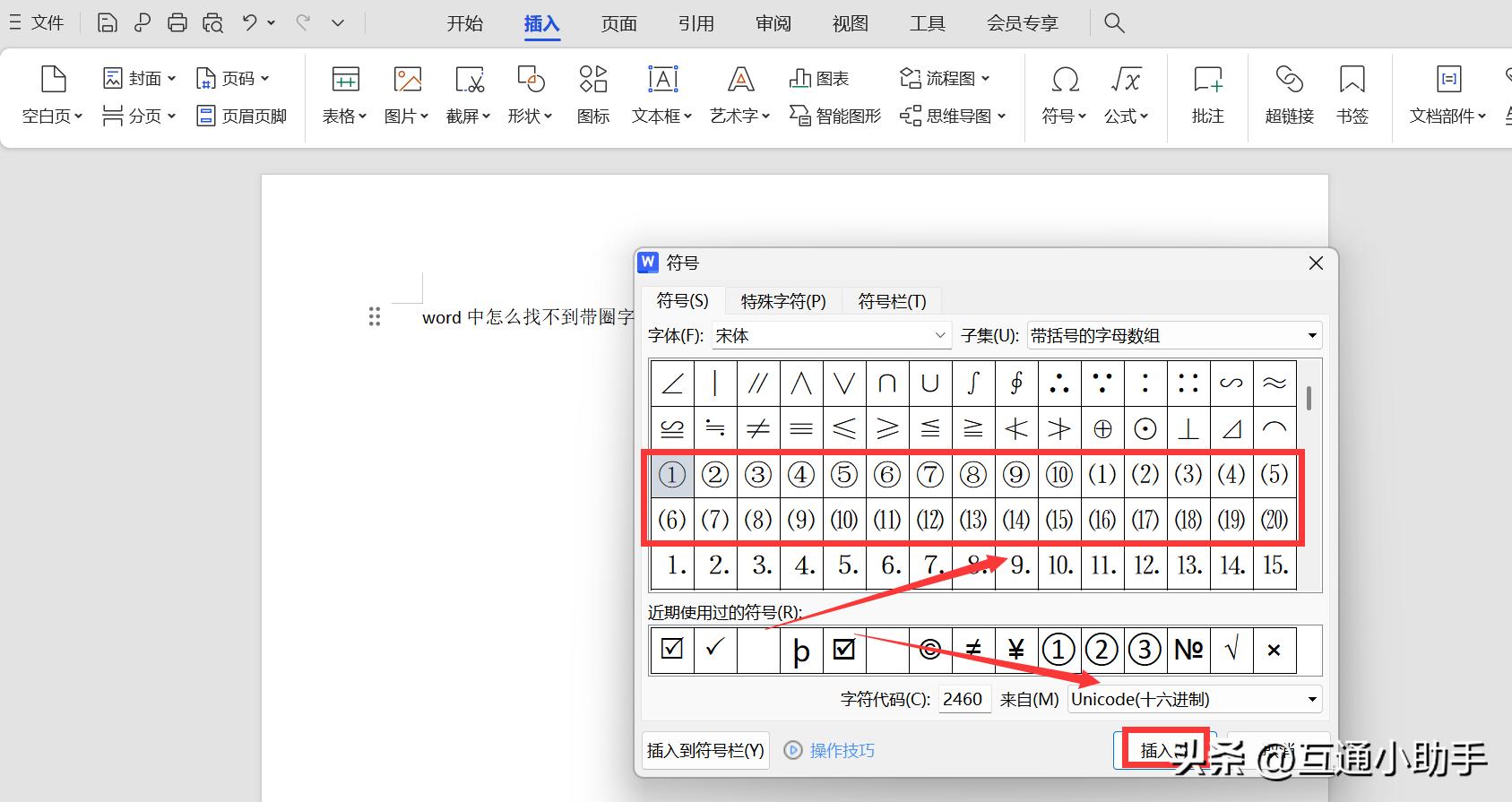Expand the Unicode source (来自) dropdown
1512x802 pixels.
[1312, 699]
